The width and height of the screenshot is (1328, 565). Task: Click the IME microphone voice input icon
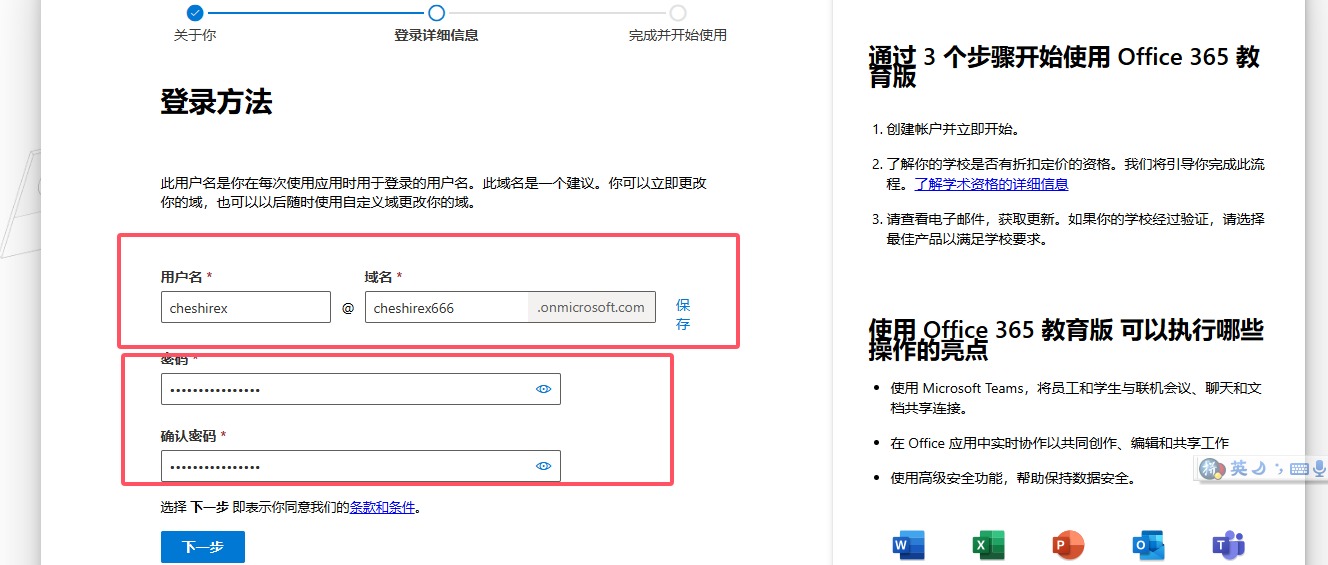tap(1319, 468)
